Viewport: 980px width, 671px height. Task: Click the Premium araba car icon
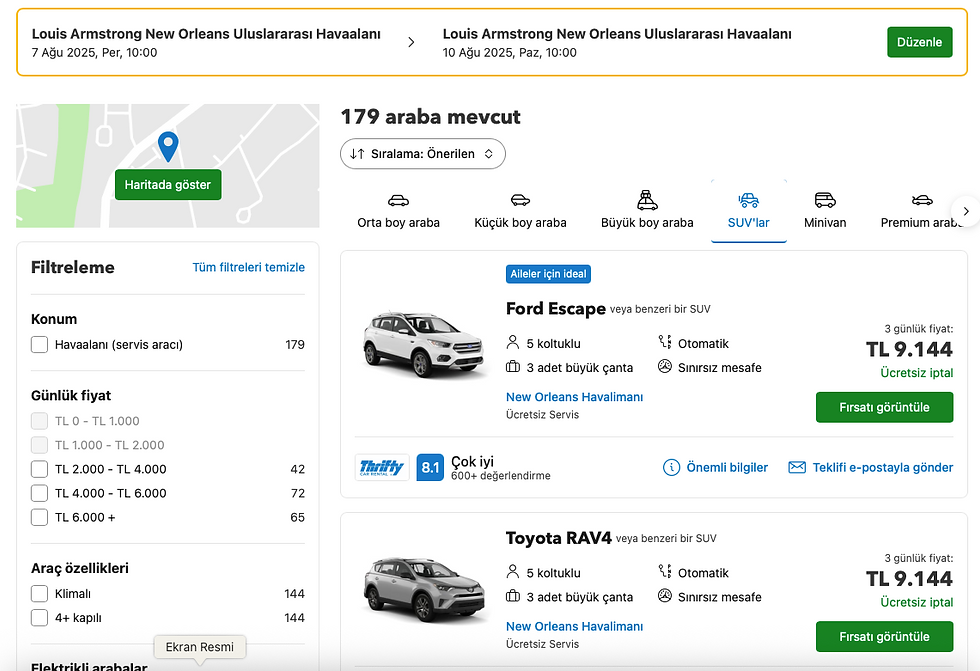[922, 201]
